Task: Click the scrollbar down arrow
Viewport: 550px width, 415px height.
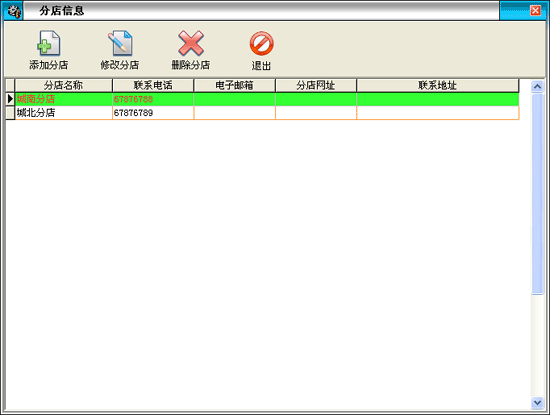Action: (x=537, y=402)
